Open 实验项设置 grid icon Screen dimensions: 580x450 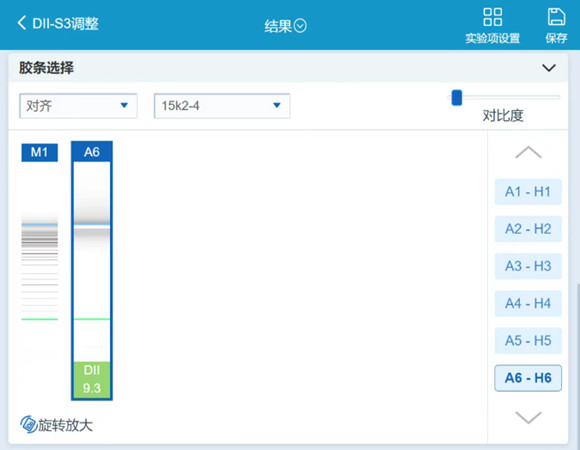point(492,17)
